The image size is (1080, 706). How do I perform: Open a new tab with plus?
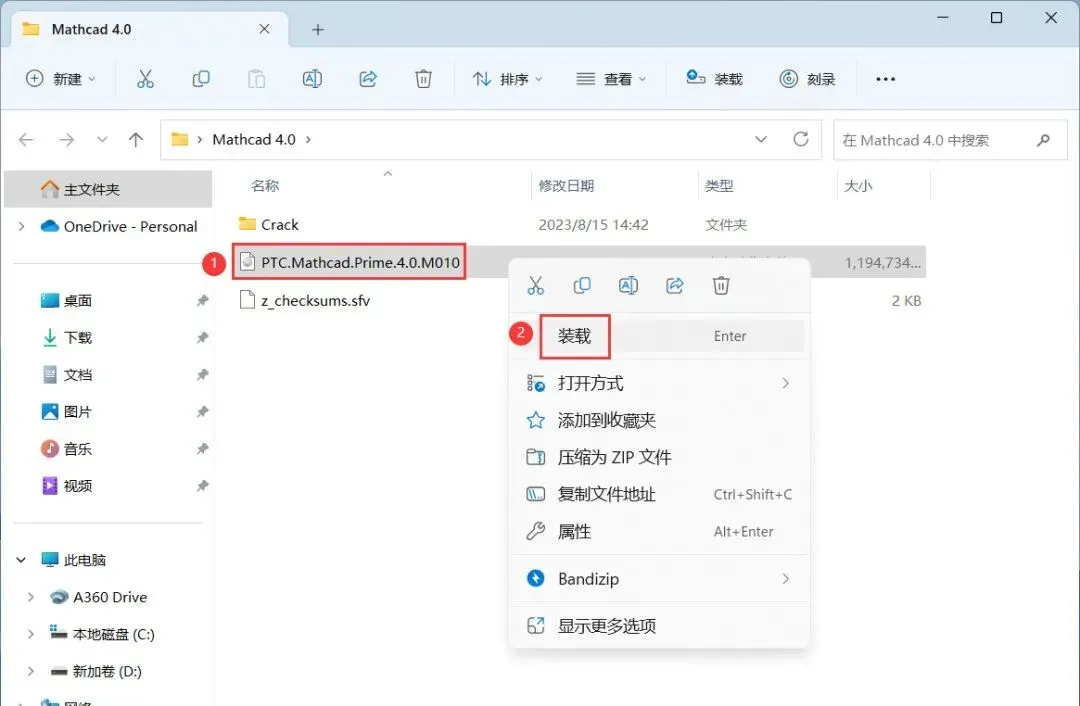tap(318, 30)
